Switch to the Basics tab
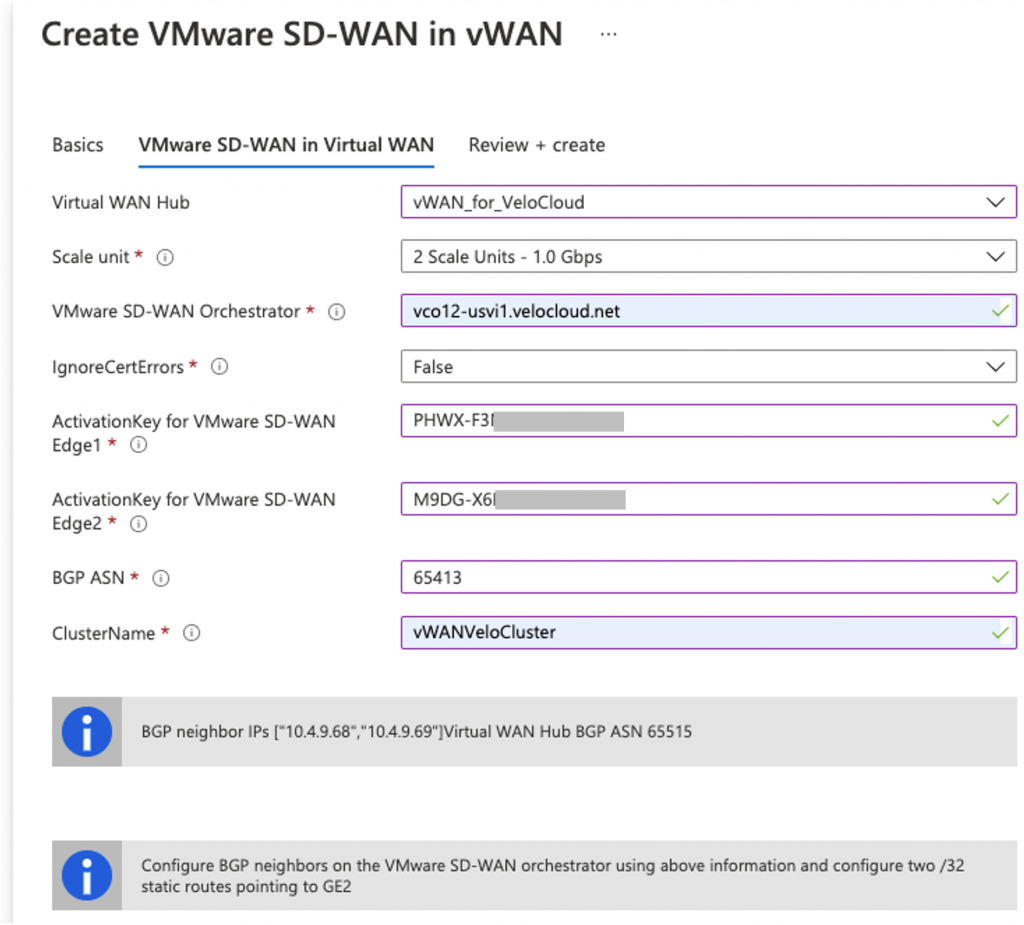This screenshot has width=1024, height=925. (x=78, y=145)
